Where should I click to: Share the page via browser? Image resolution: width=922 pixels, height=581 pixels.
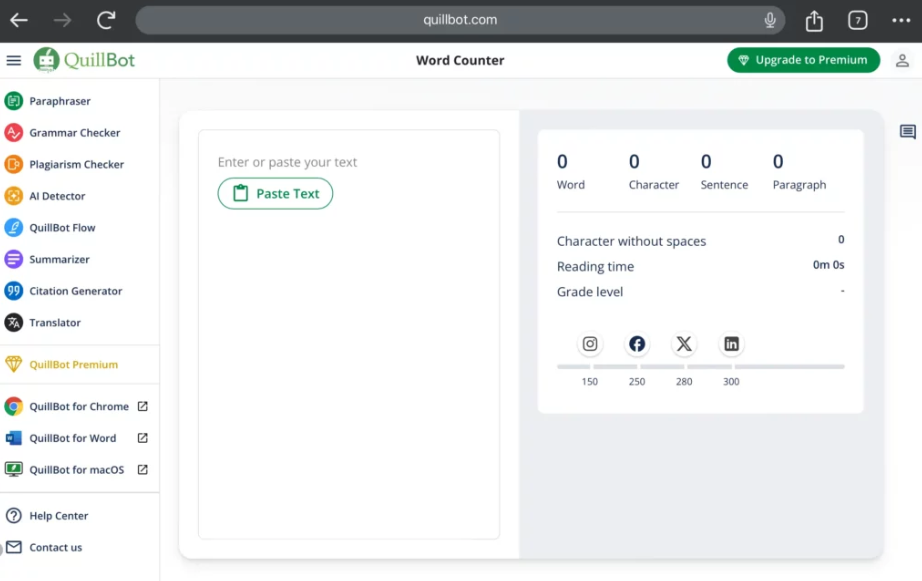click(x=814, y=21)
